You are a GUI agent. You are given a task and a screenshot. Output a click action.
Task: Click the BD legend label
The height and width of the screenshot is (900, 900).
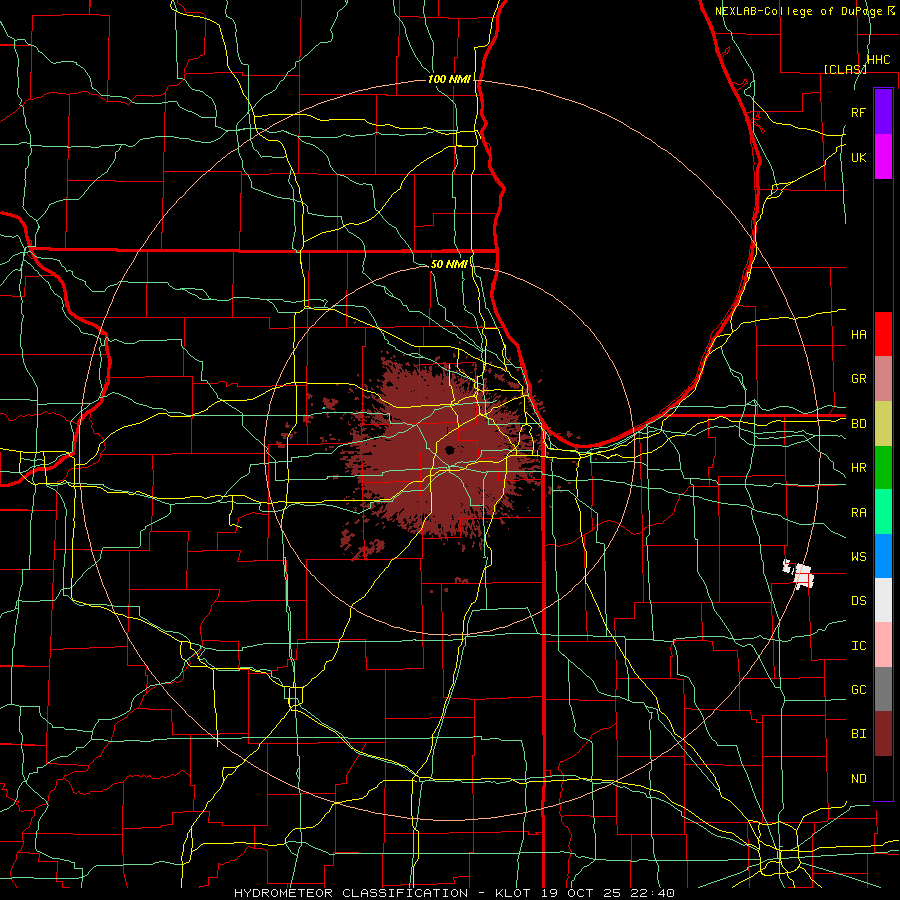(x=859, y=424)
